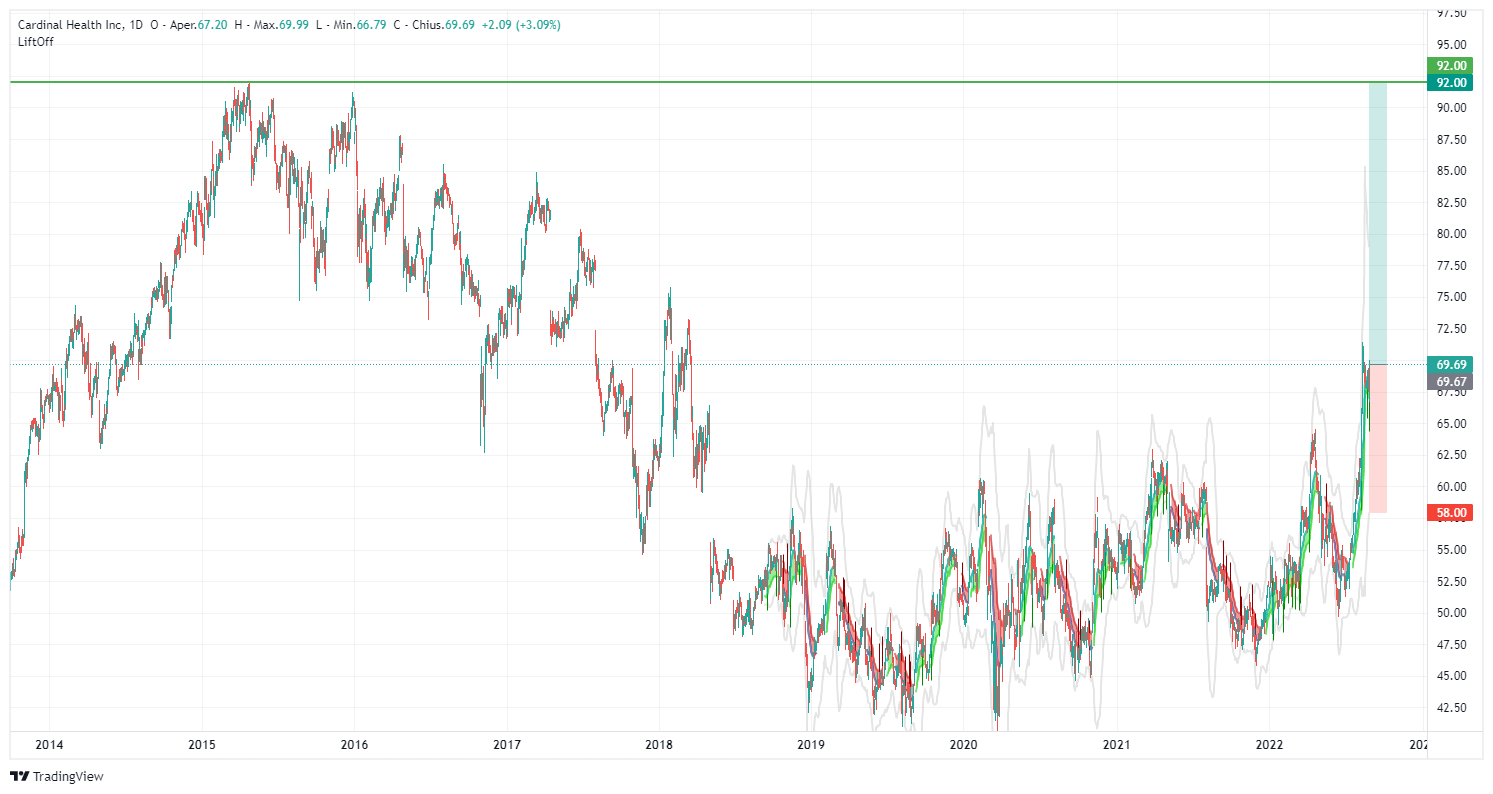Click the 1D interval label in header
Image resolution: width=1493 pixels, height=794 pixels.
(x=137, y=25)
